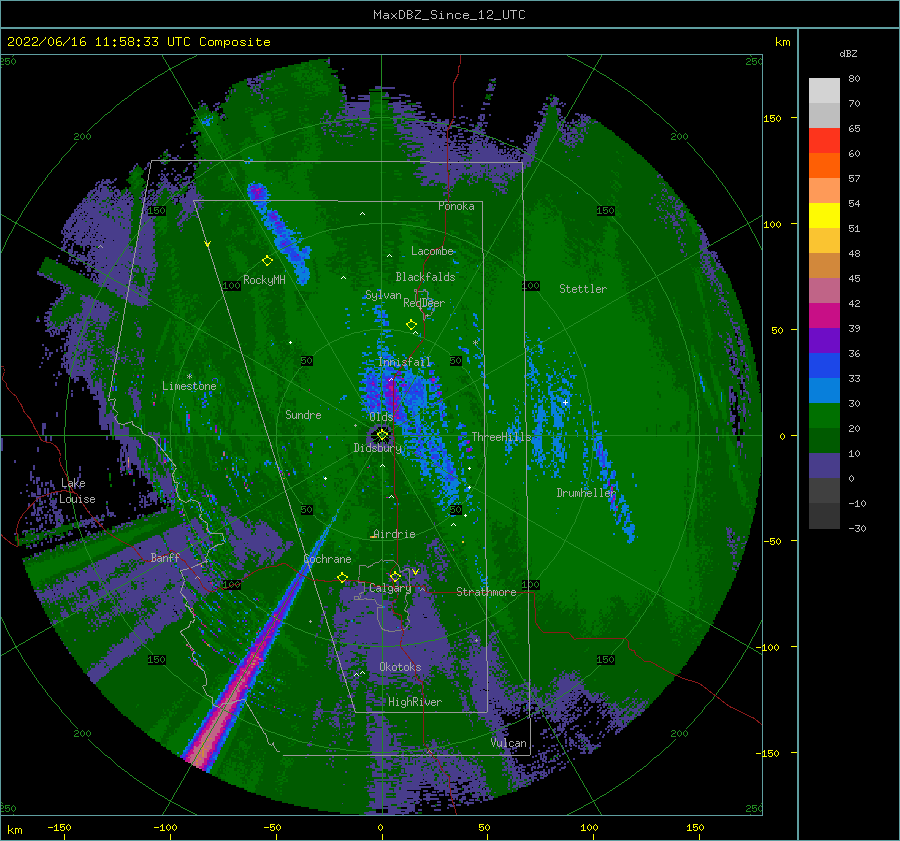Viewport: 900px width, 841px height.
Task: Select the purple 36–39 dBZ legend swatch
Action: pyautogui.click(x=824, y=340)
